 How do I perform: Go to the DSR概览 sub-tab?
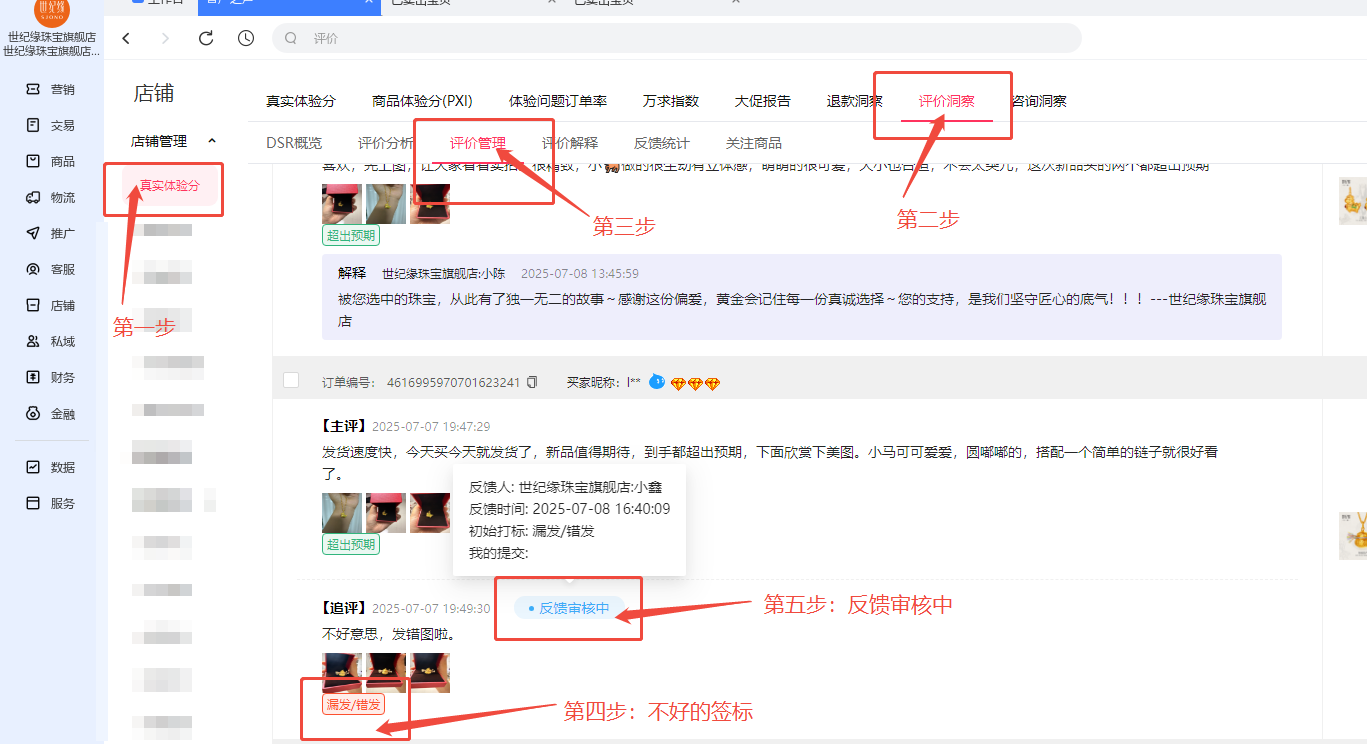294,143
